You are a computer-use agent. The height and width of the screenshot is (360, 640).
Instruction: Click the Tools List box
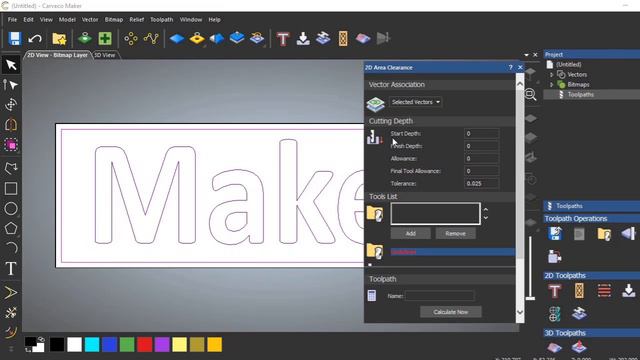[x=435, y=213]
